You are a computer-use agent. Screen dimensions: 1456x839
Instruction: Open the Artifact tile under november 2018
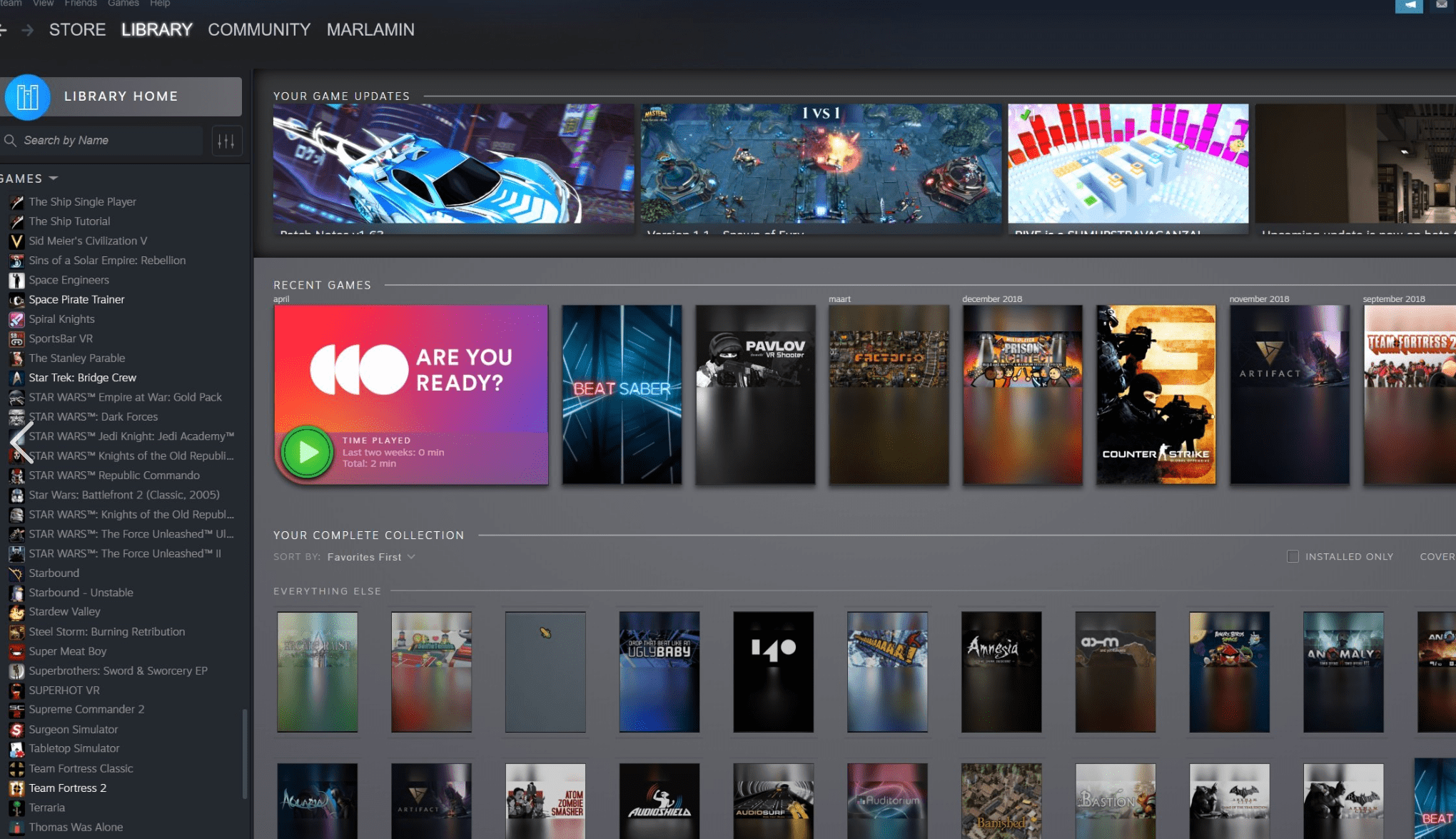pos(1289,395)
